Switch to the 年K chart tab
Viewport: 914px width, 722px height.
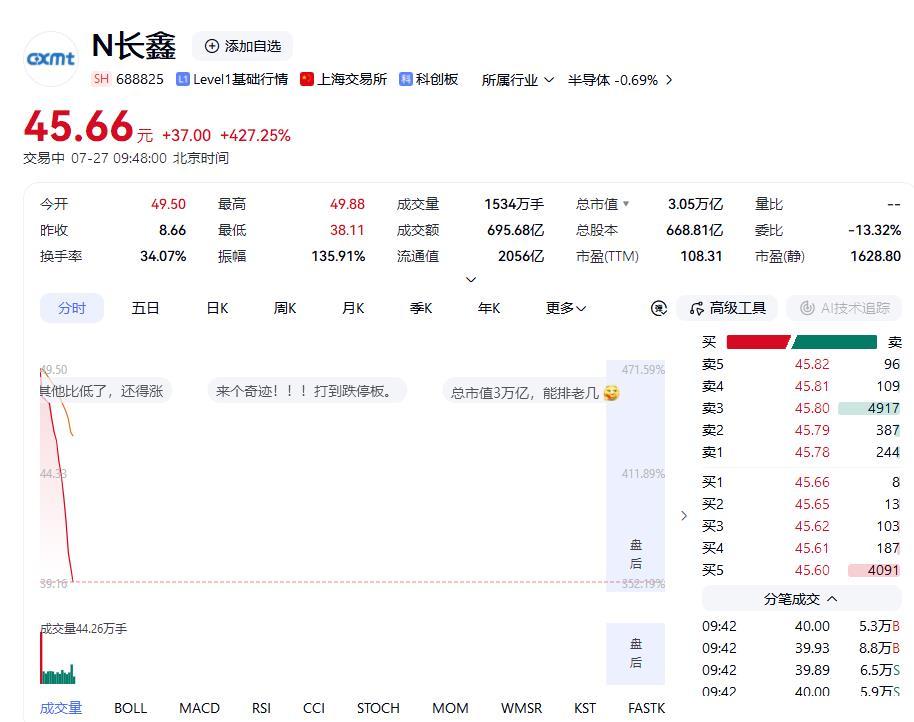pos(489,308)
